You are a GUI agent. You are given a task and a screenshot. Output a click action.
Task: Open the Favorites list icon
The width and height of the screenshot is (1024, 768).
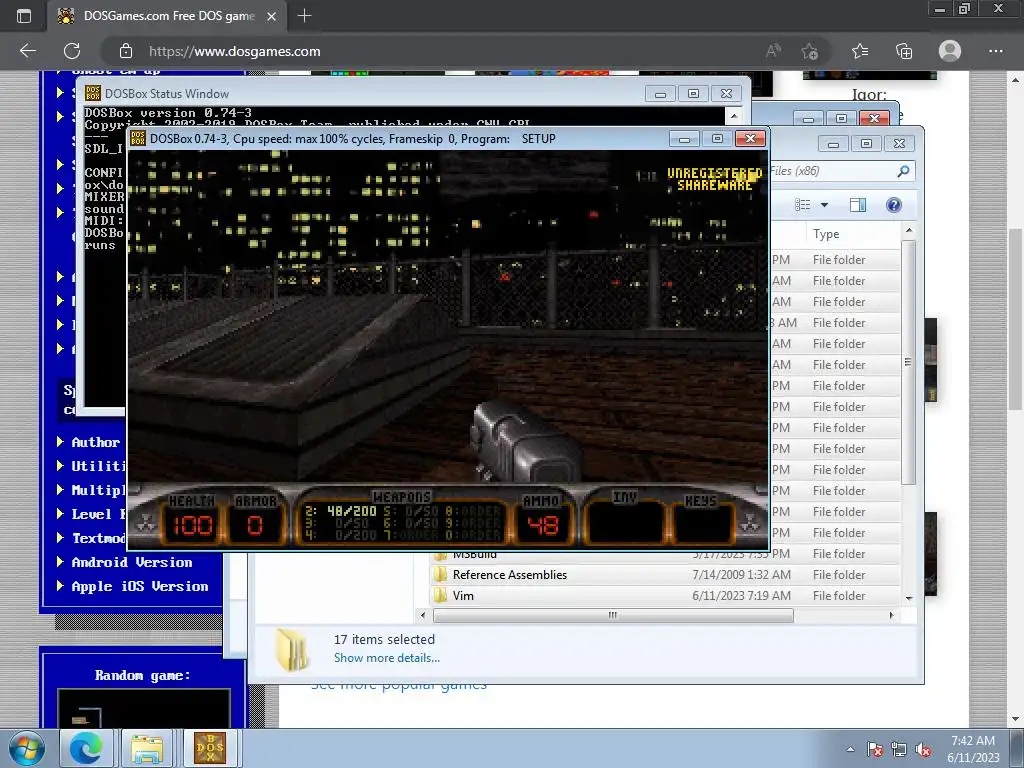860,51
